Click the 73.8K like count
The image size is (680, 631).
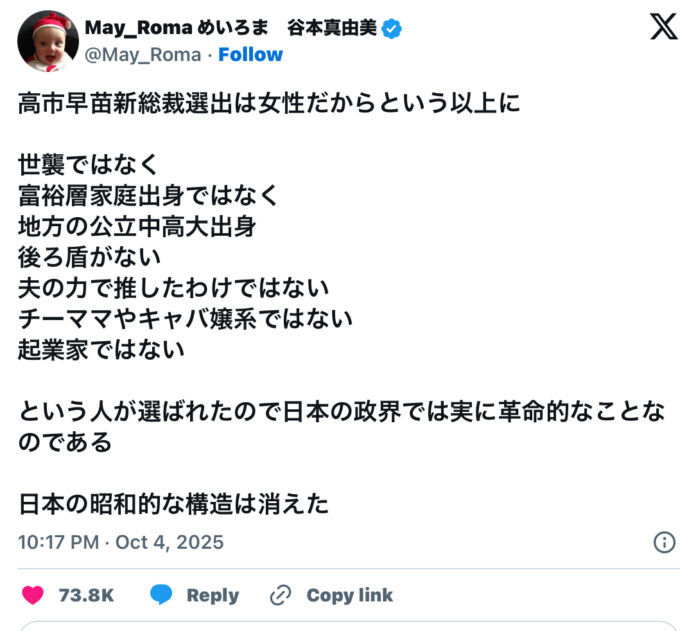pos(86,595)
